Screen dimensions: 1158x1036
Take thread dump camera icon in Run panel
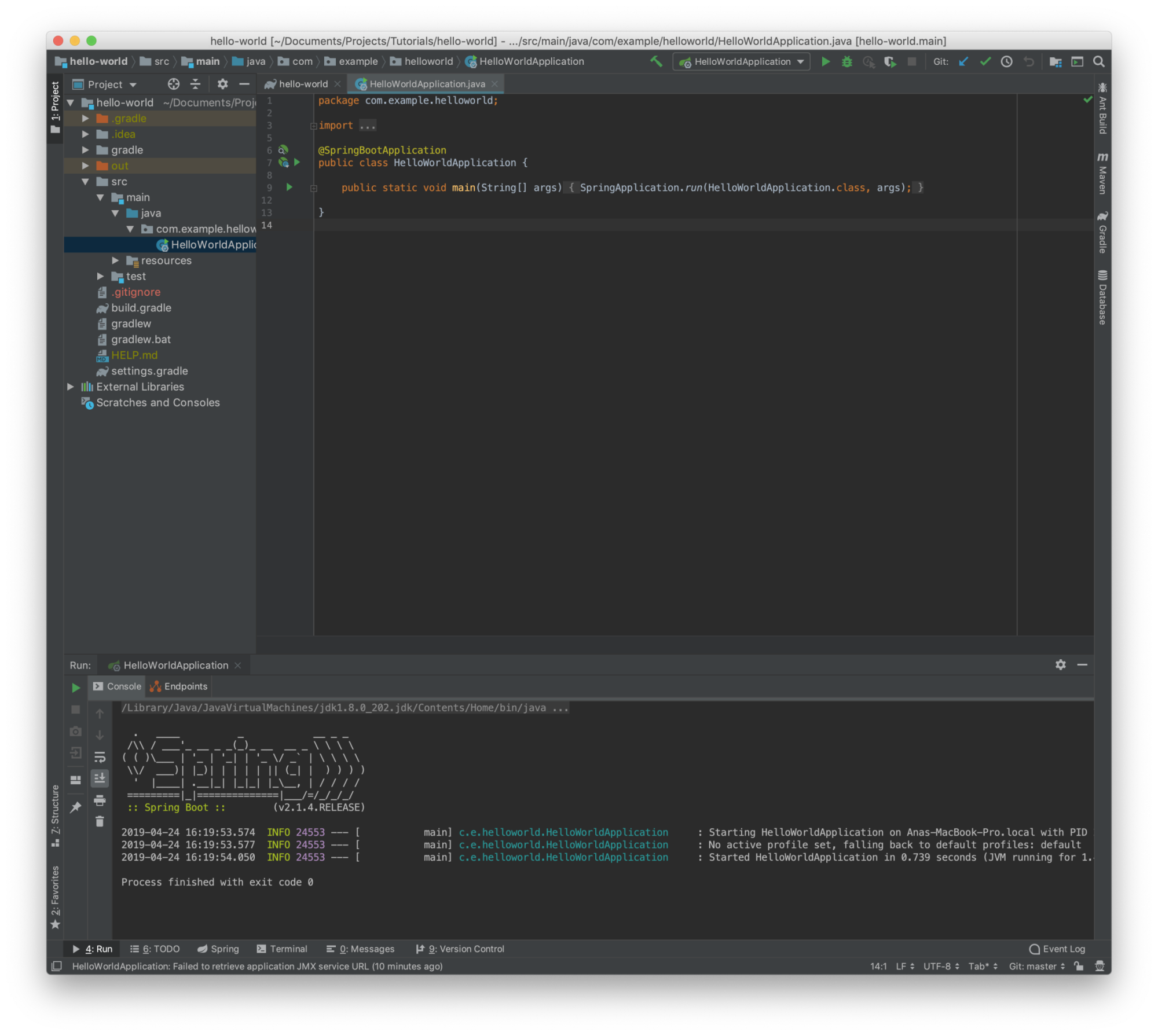click(x=76, y=732)
